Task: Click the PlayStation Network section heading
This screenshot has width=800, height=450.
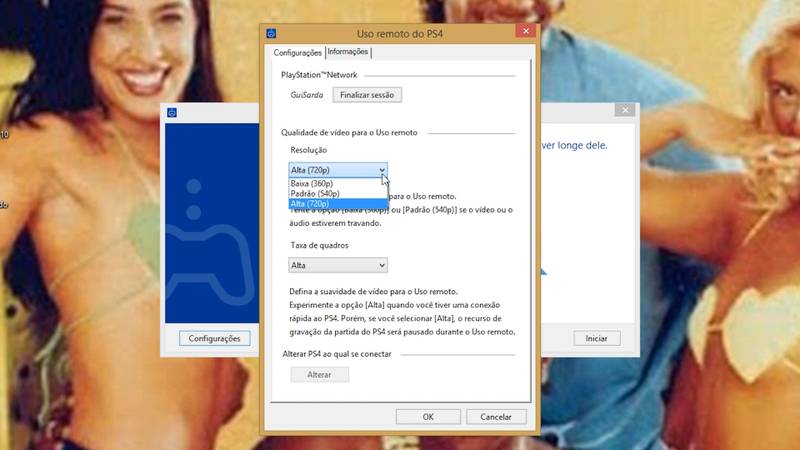Action: tap(319, 75)
